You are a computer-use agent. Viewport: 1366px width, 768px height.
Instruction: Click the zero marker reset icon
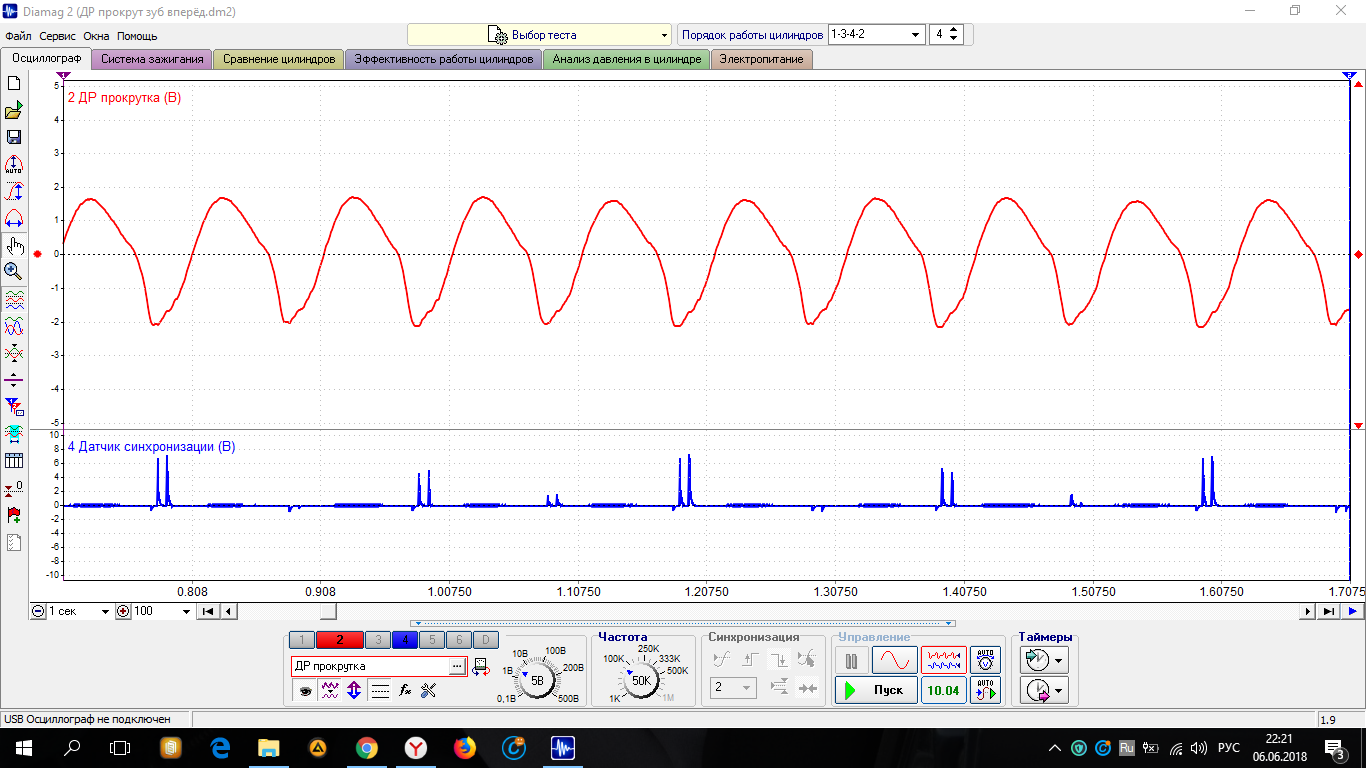[14, 489]
